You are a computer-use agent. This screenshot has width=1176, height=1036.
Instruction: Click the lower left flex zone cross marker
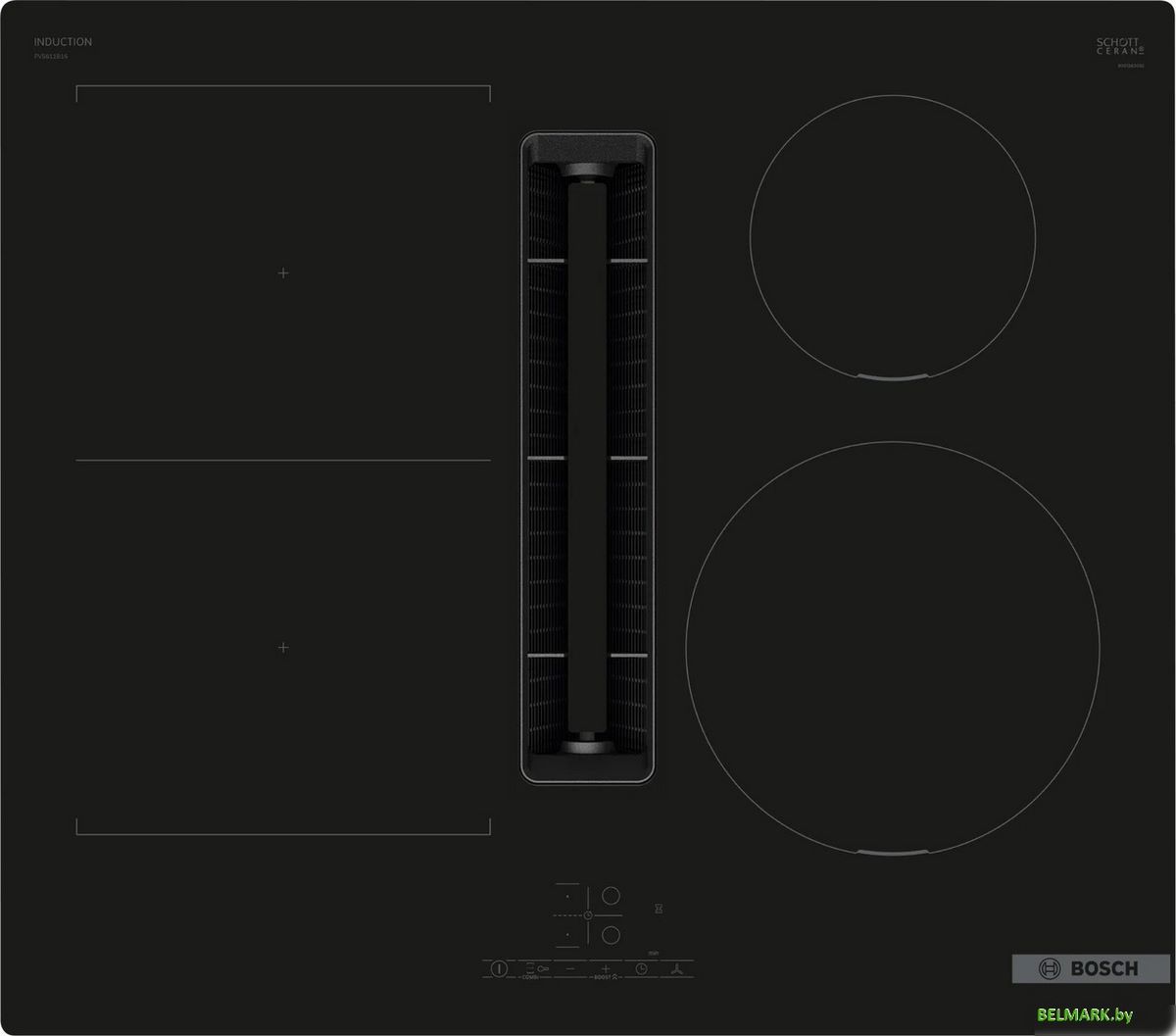click(x=283, y=648)
